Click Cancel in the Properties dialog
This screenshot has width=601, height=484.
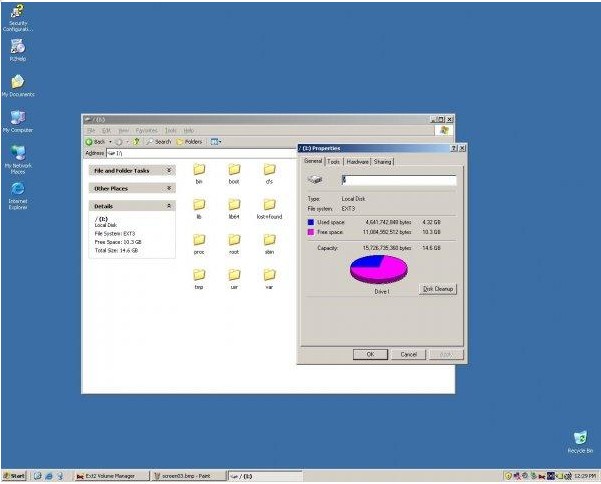(409, 354)
